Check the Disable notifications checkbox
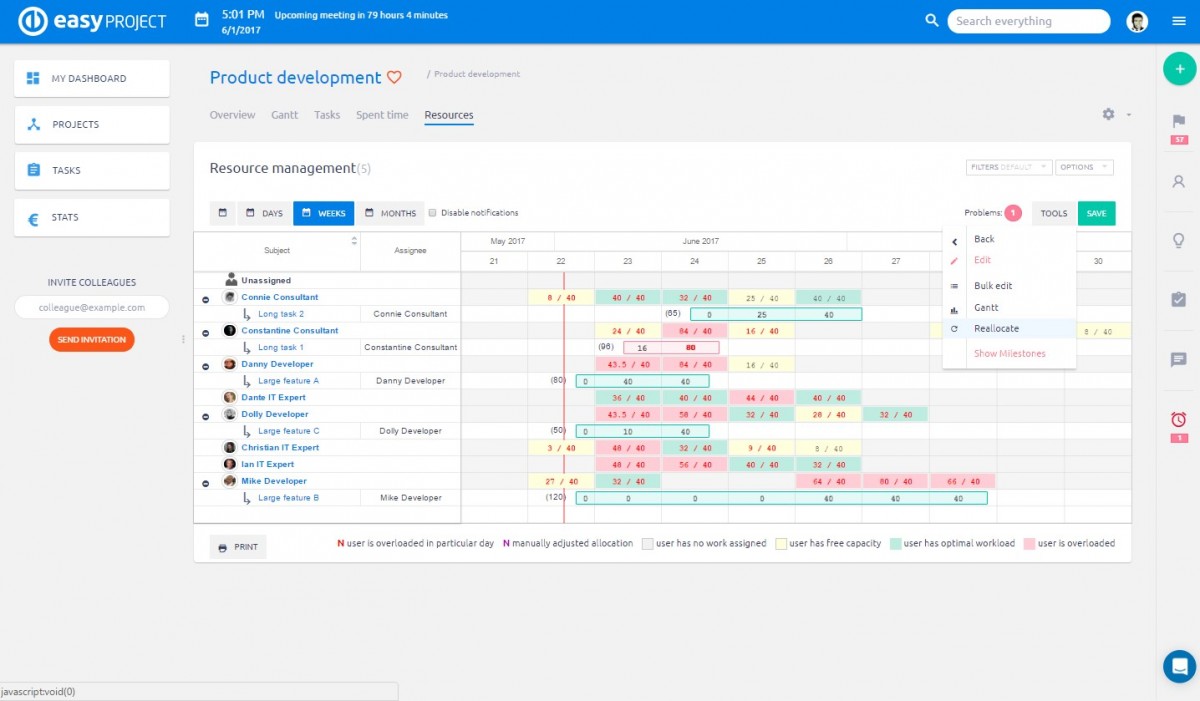This screenshot has width=1200, height=701. (x=434, y=212)
